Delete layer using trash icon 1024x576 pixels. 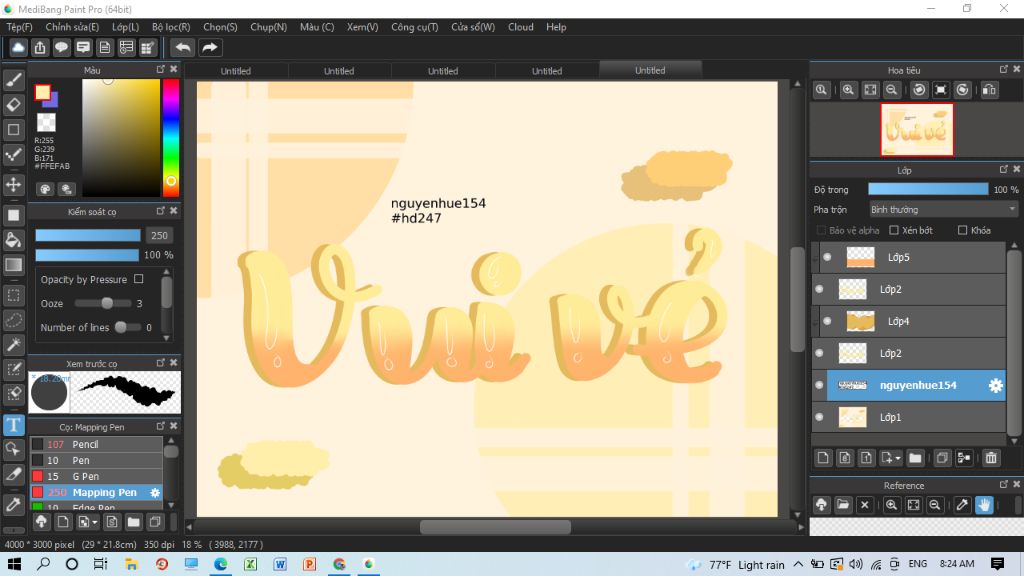point(991,458)
